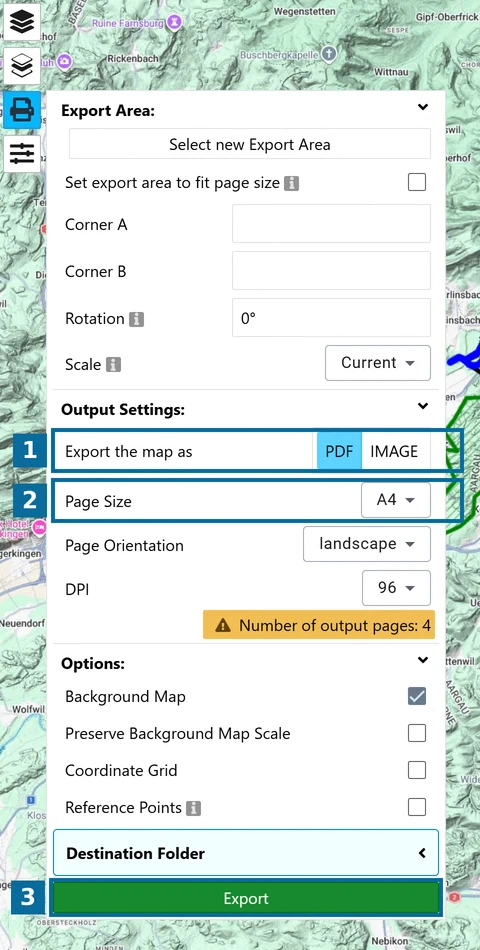The width and height of the screenshot is (480, 950).
Task: Click the Number of output pages notice
Action: pos(319,625)
